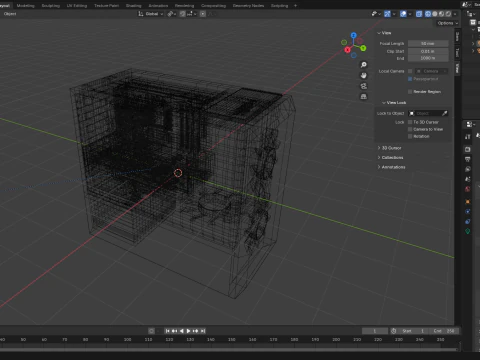The width and height of the screenshot is (480, 360).
Task: Click the blue Z axis on navigation gizmo
Action: [354, 35]
